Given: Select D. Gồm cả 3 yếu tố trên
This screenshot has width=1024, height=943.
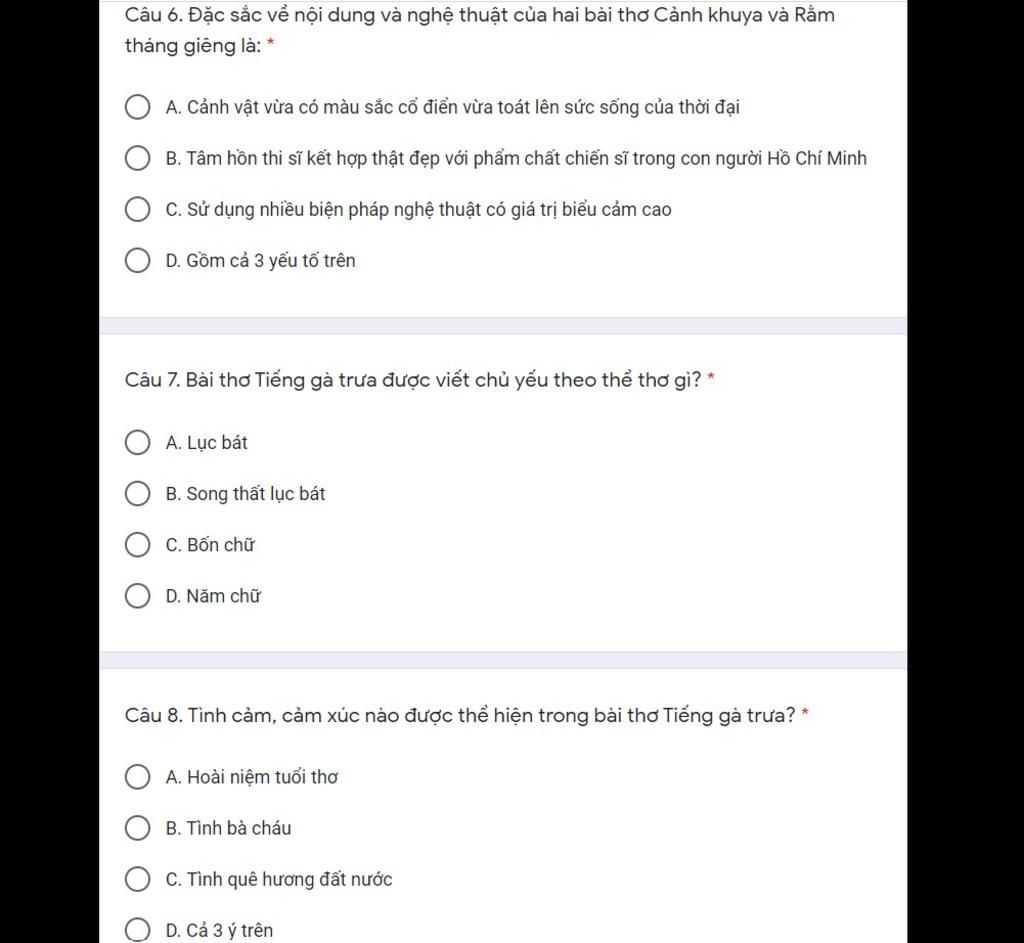Looking at the screenshot, I should (137, 260).
